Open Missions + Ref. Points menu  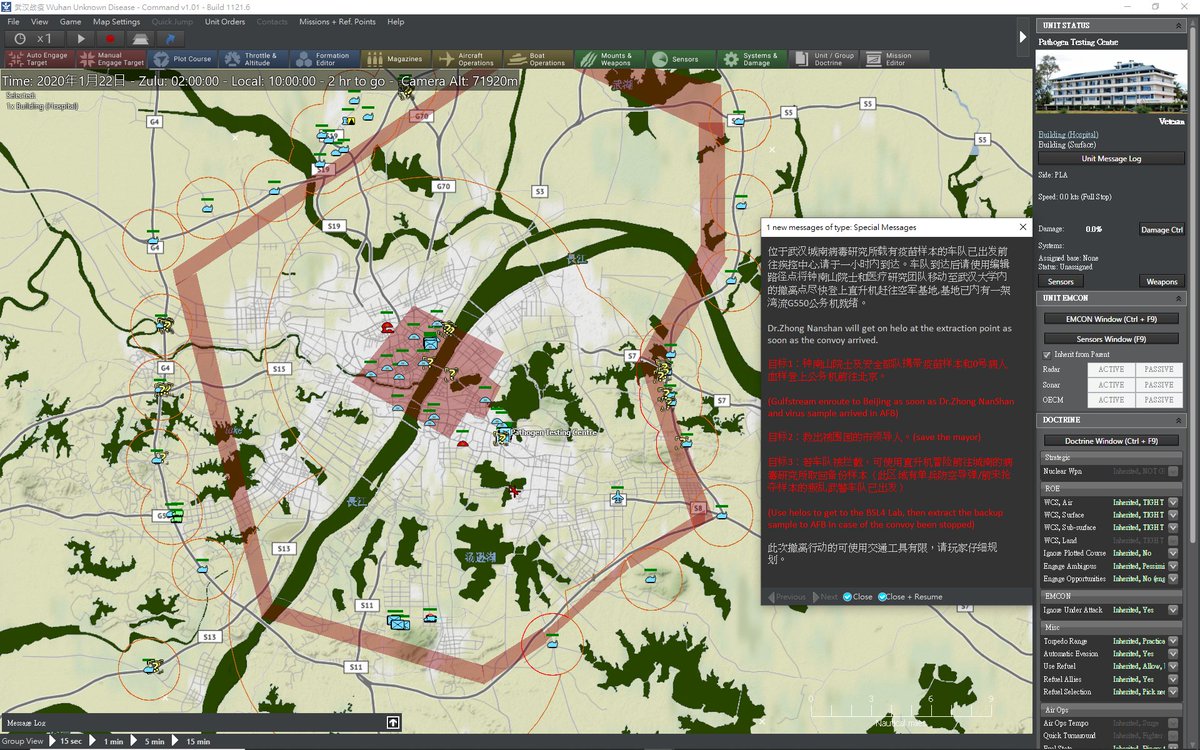point(337,21)
